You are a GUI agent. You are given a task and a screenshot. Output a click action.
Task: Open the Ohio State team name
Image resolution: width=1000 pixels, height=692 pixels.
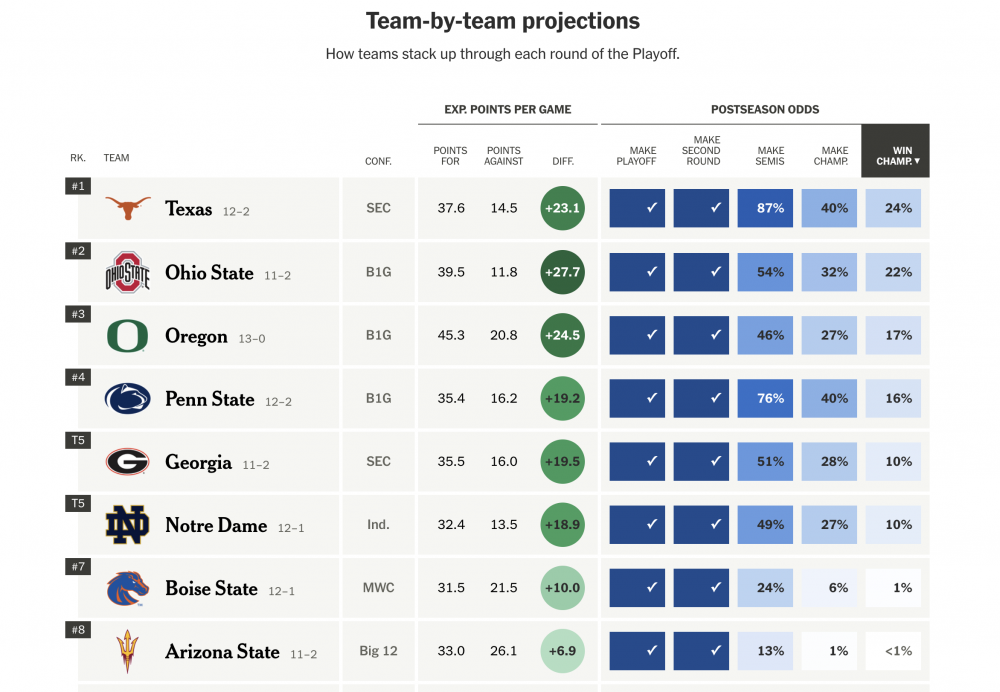pos(209,272)
